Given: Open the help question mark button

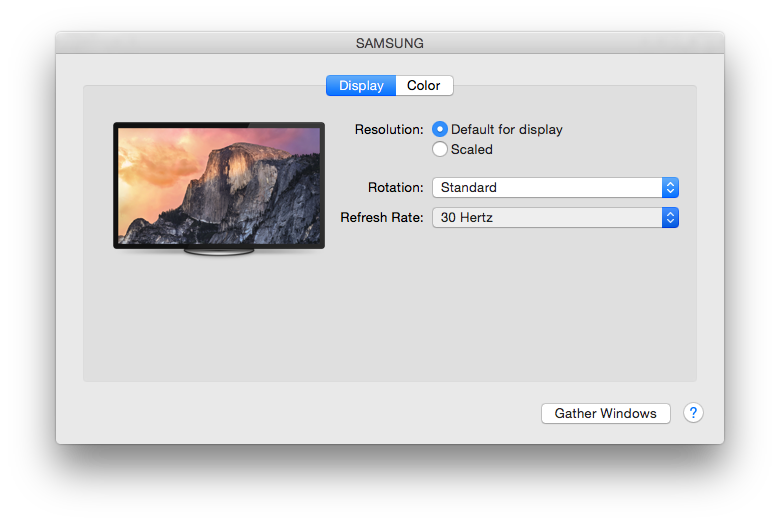Looking at the screenshot, I should coord(693,413).
